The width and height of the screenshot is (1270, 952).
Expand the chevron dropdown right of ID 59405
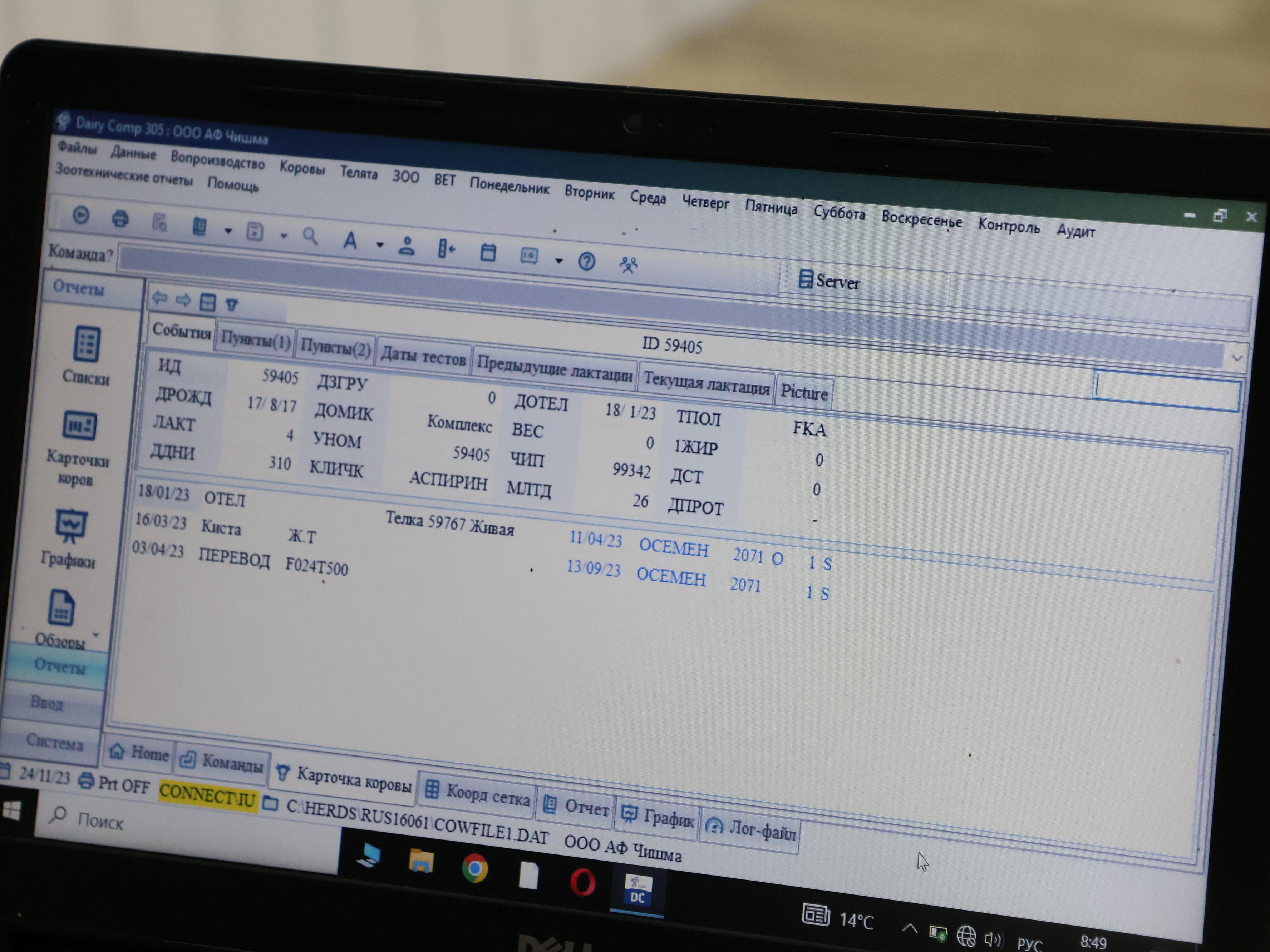click(1237, 359)
